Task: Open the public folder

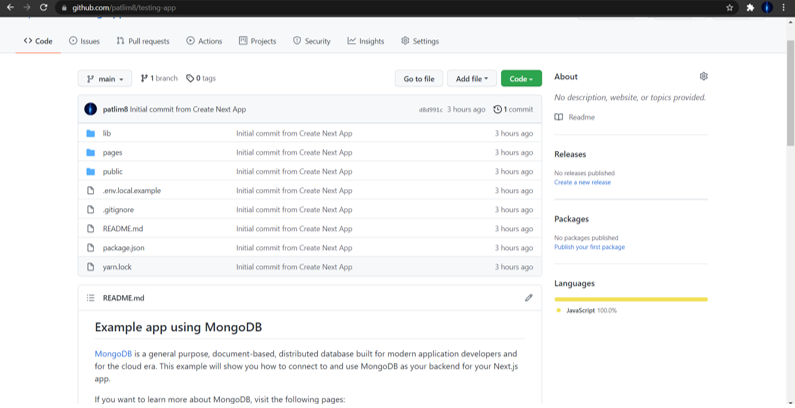Action: pyautogui.click(x=113, y=172)
